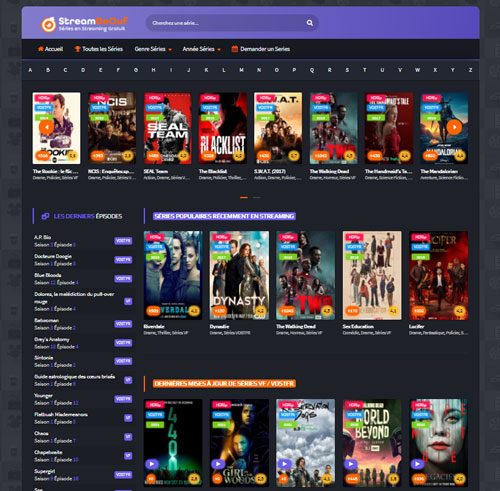Click the carousel previous arrow

pos(46,127)
